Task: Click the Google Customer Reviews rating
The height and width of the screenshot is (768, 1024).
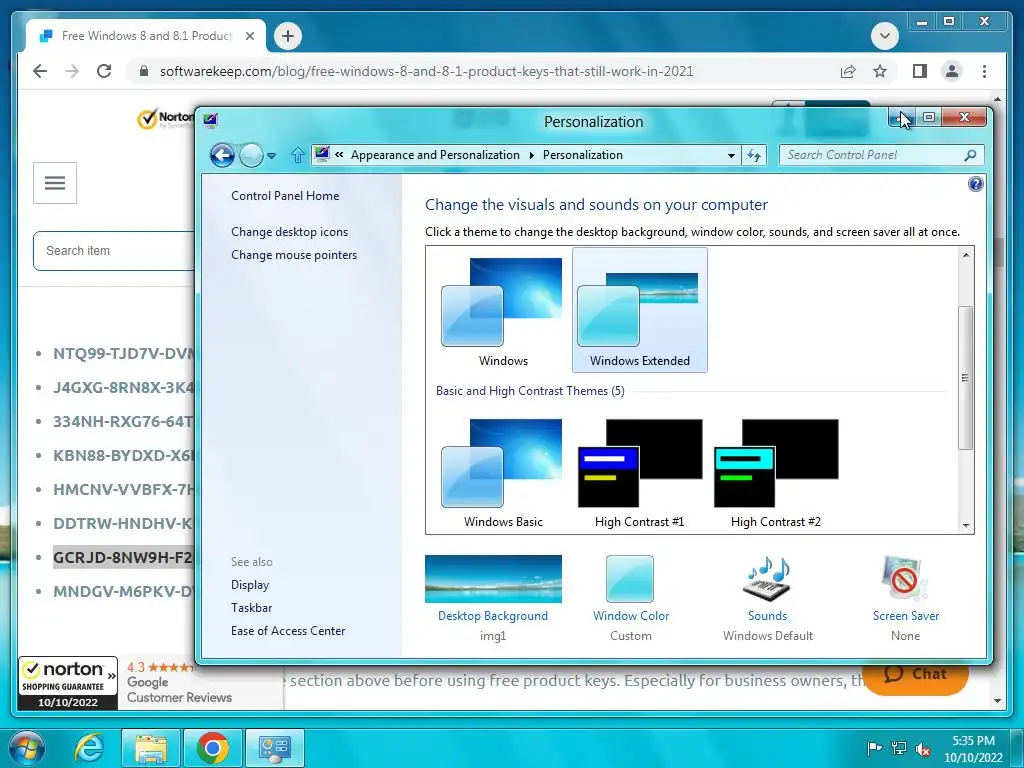Action: click(x=179, y=682)
